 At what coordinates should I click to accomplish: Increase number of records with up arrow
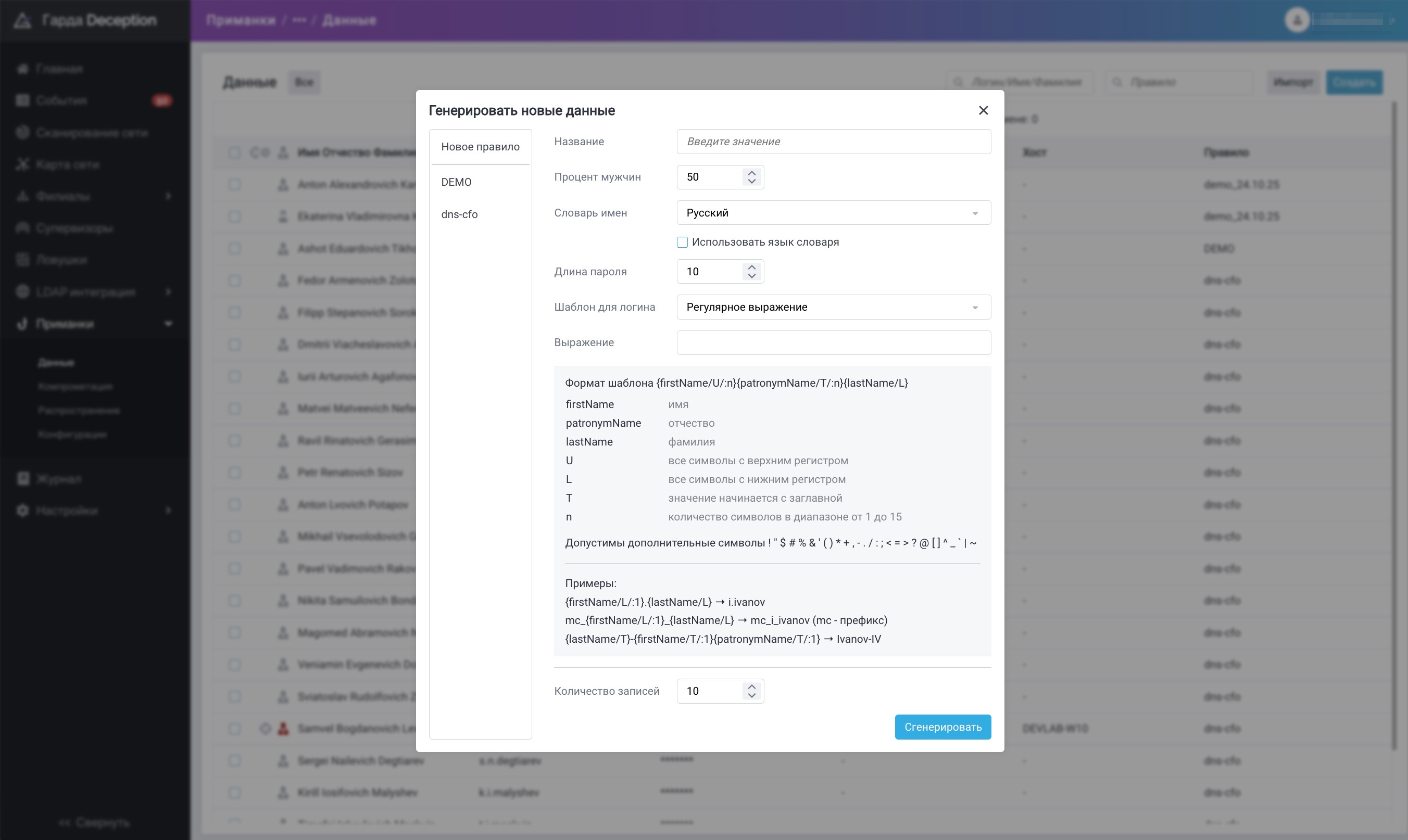[x=751, y=686]
